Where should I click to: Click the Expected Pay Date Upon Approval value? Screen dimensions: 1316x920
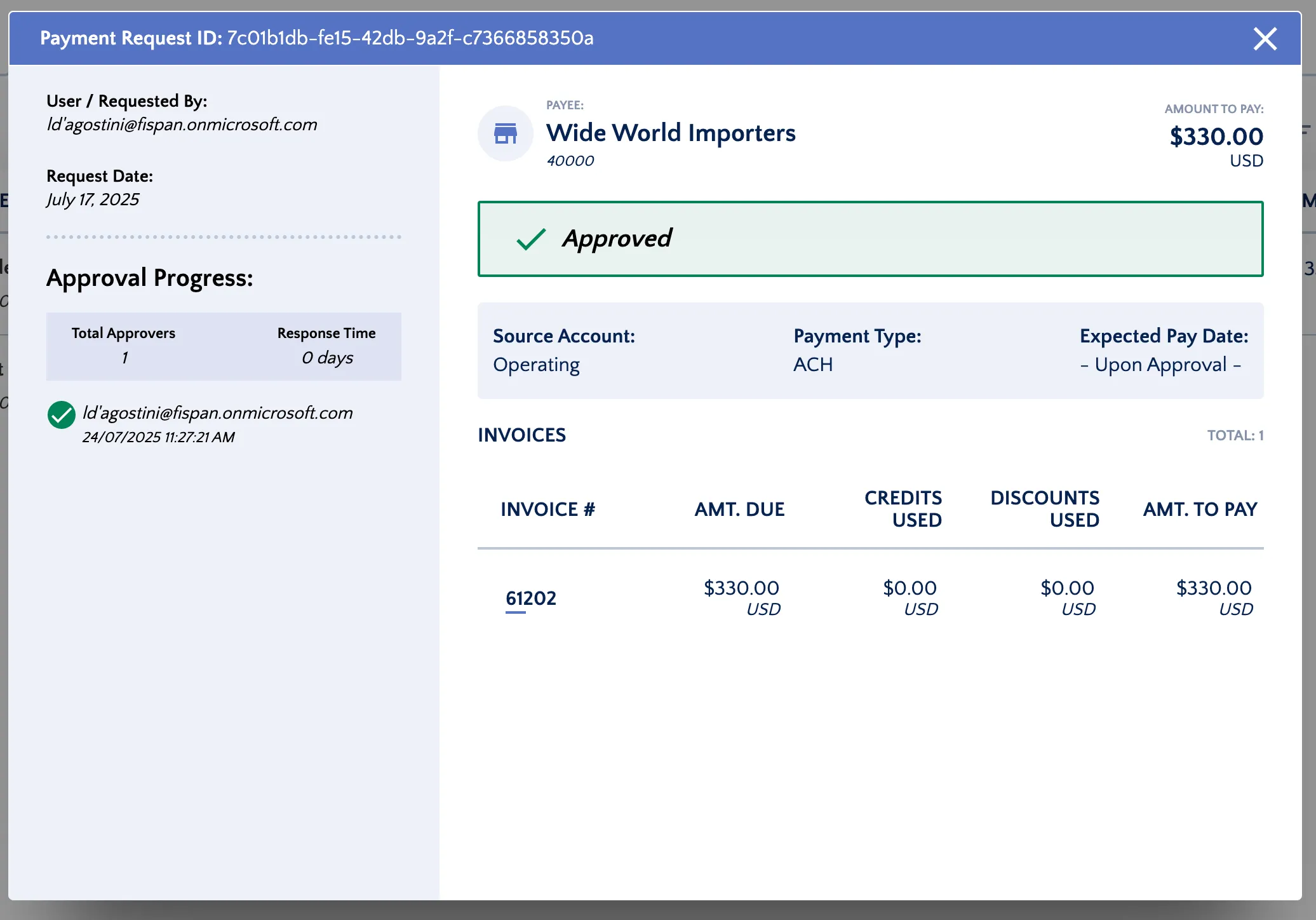pyautogui.click(x=1160, y=365)
